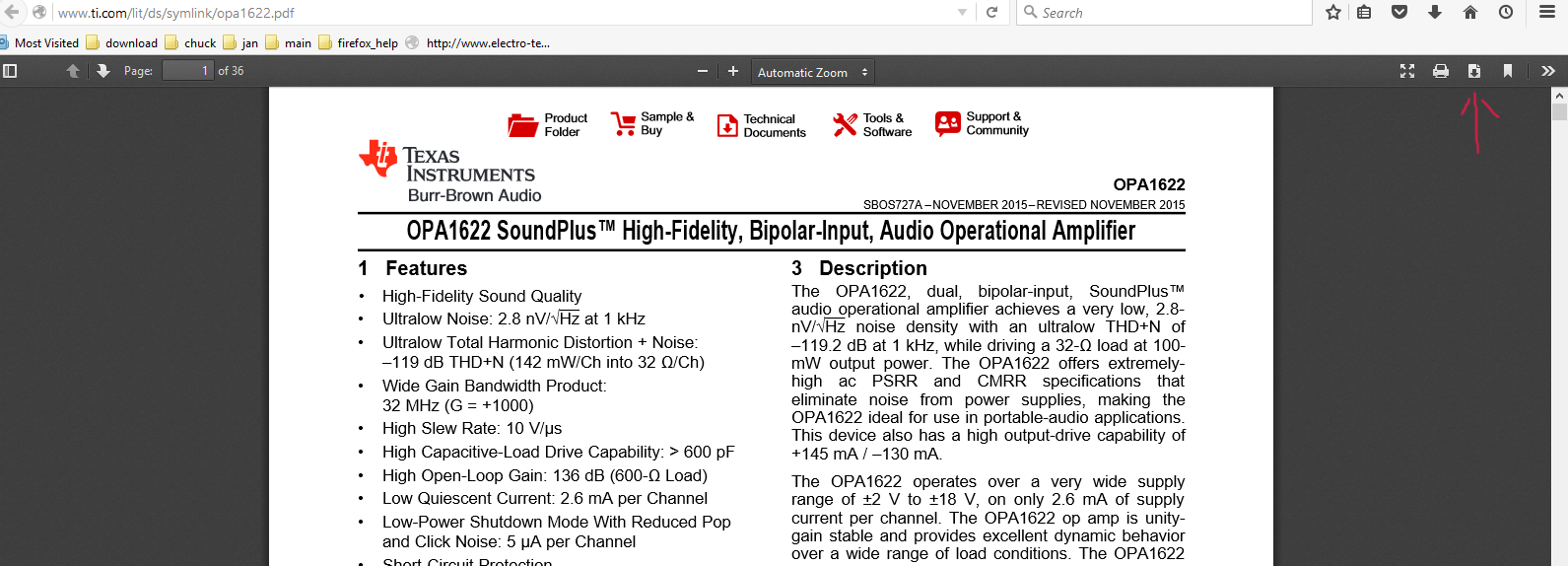
Task: Click "Burr-Brown Audio" text
Action: 475,195
